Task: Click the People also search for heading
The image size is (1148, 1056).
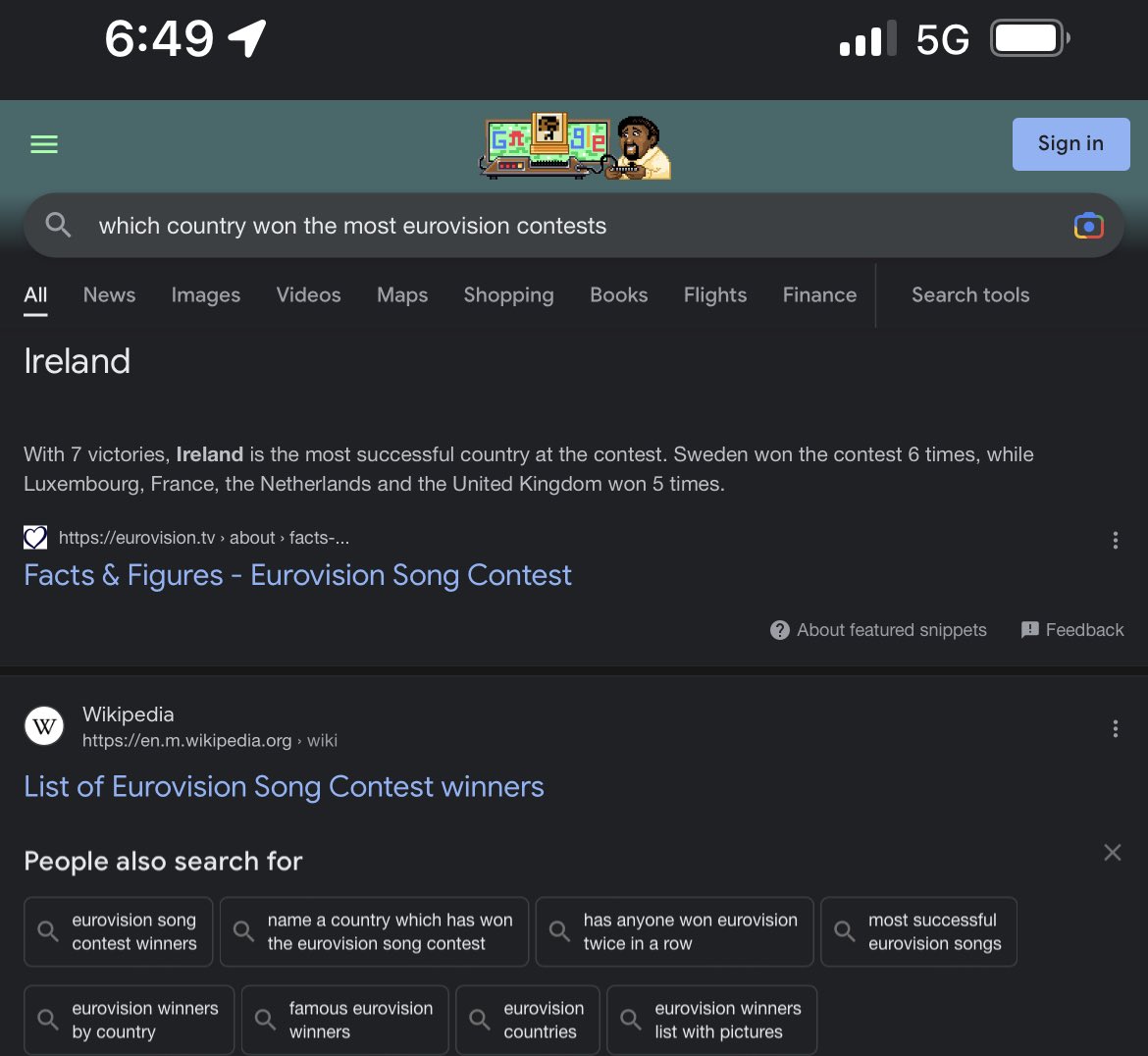Action: point(163,862)
